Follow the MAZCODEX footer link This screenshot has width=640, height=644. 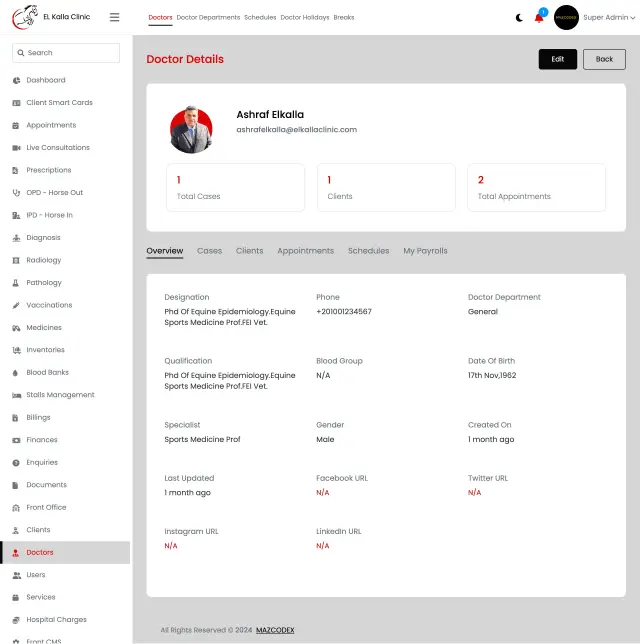coord(275,630)
